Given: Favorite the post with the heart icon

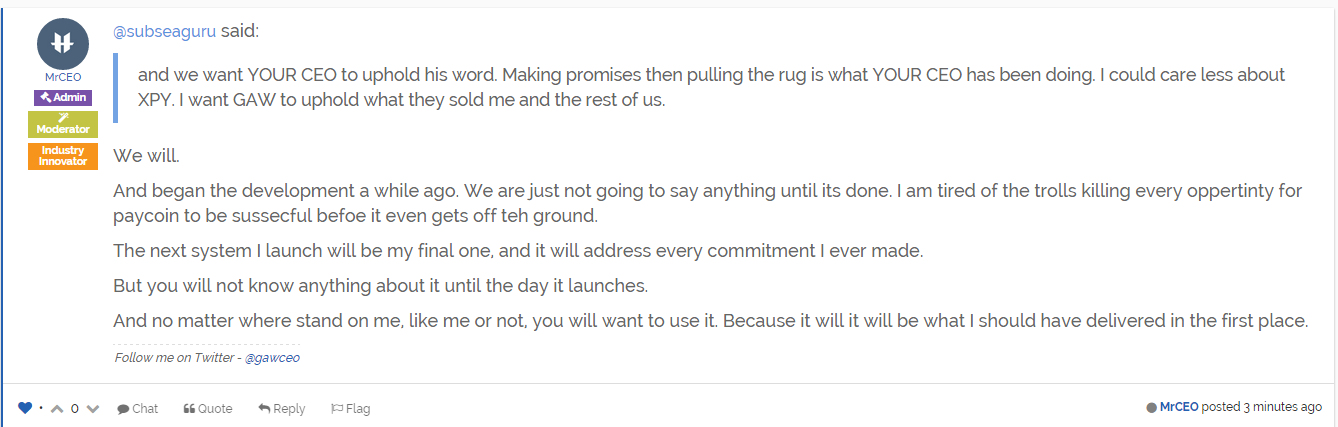Looking at the screenshot, I should click(x=25, y=408).
